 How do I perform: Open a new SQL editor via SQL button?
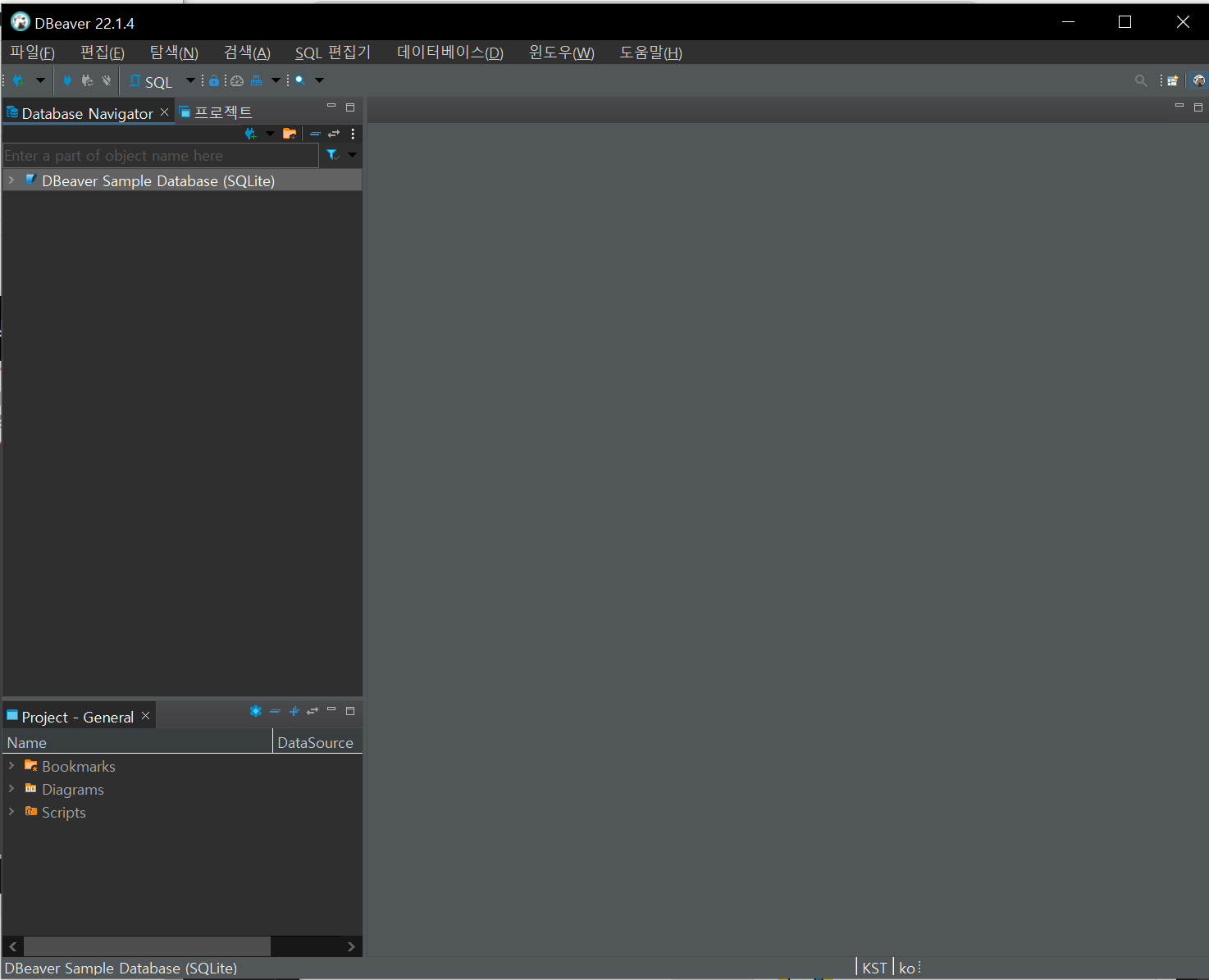151,81
